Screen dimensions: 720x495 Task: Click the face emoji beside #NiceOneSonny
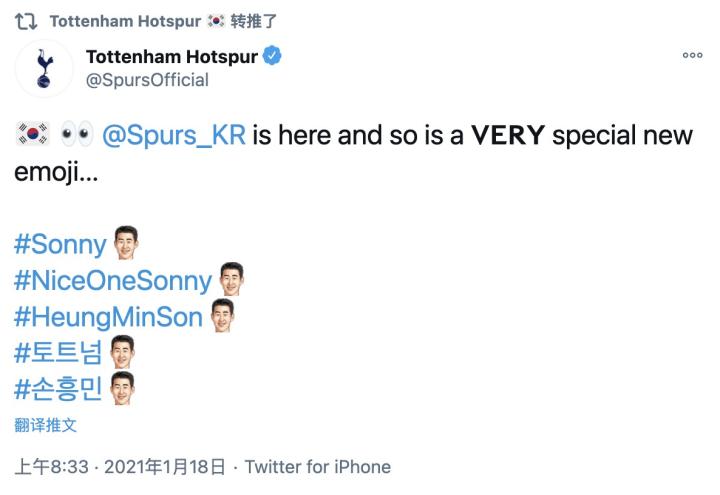pyautogui.click(x=231, y=279)
